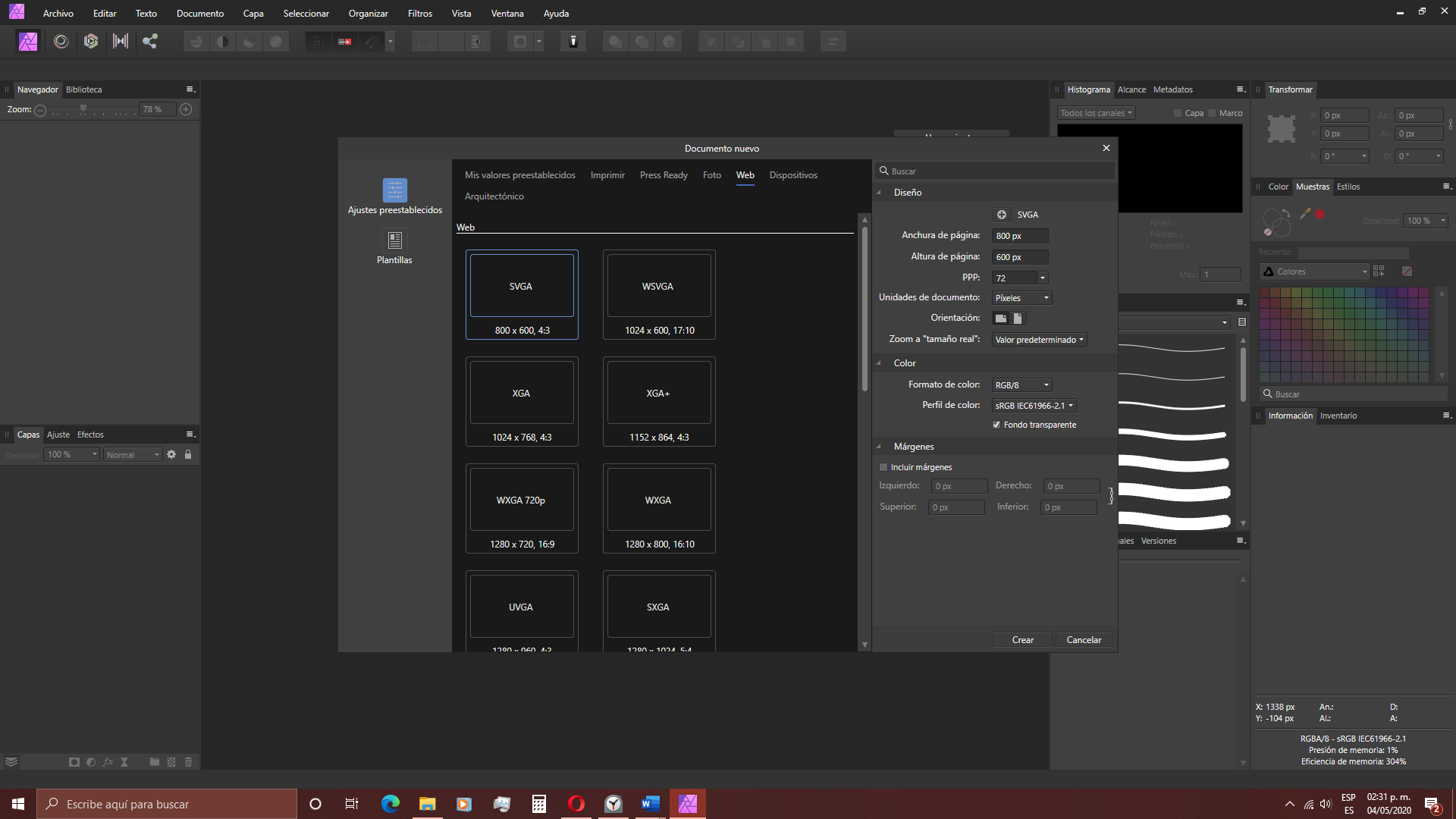Viewport: 1456px width, 819px height.
Task: Open Formato de color RGB/8 dropdown
Action: click(x=1021, y=385)
